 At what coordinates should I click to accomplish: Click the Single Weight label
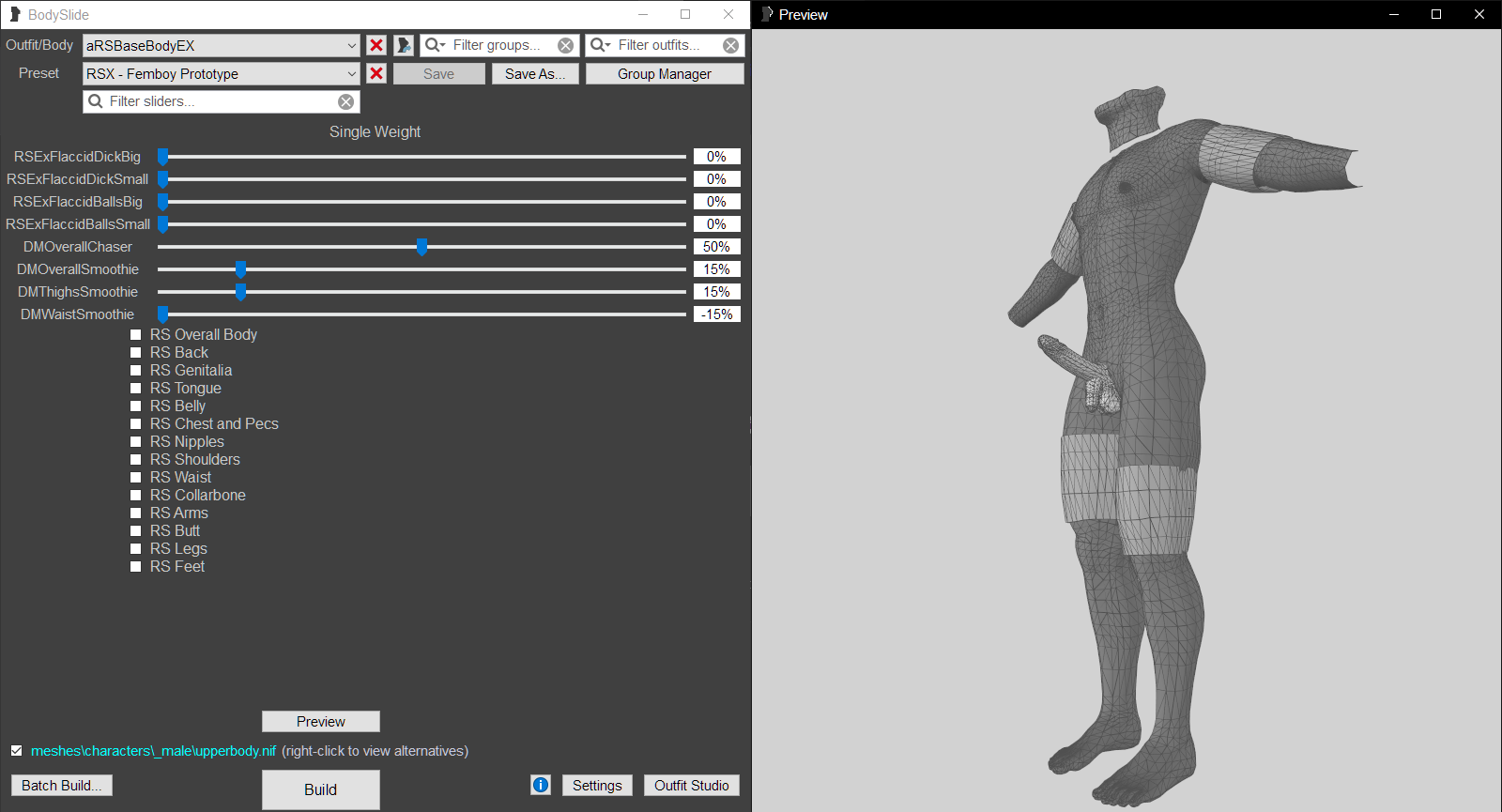(x=375, y=132)
